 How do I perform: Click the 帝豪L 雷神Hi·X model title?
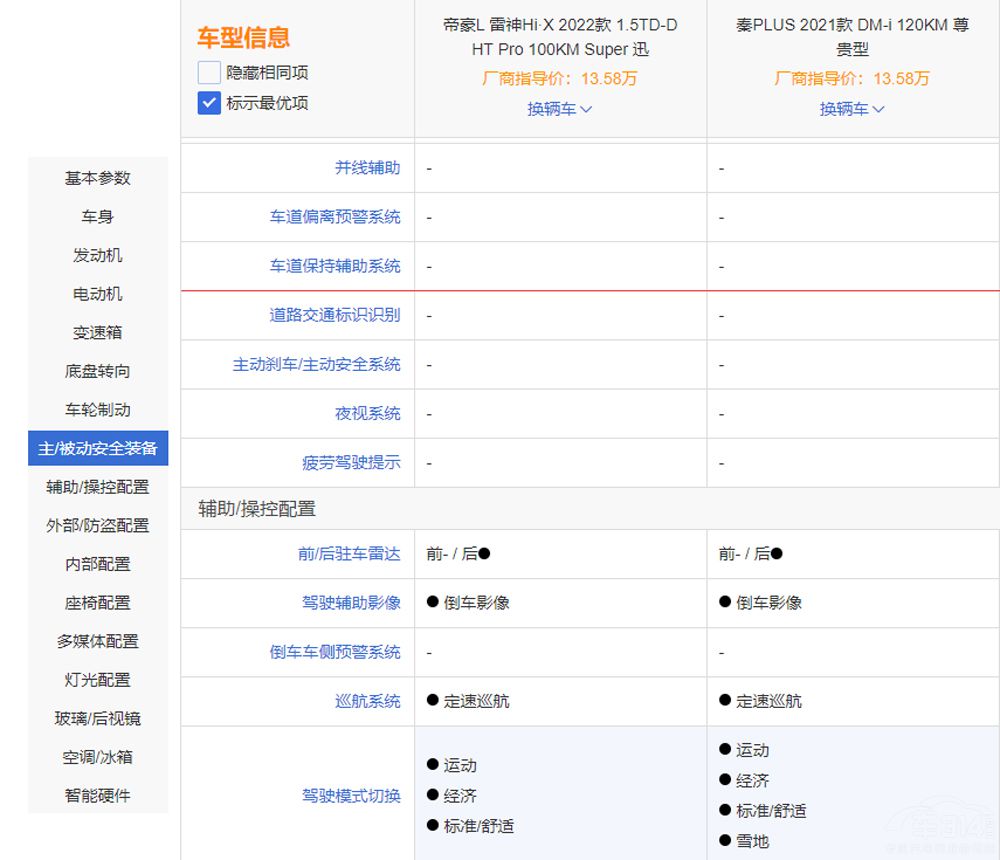pos(560,37)
